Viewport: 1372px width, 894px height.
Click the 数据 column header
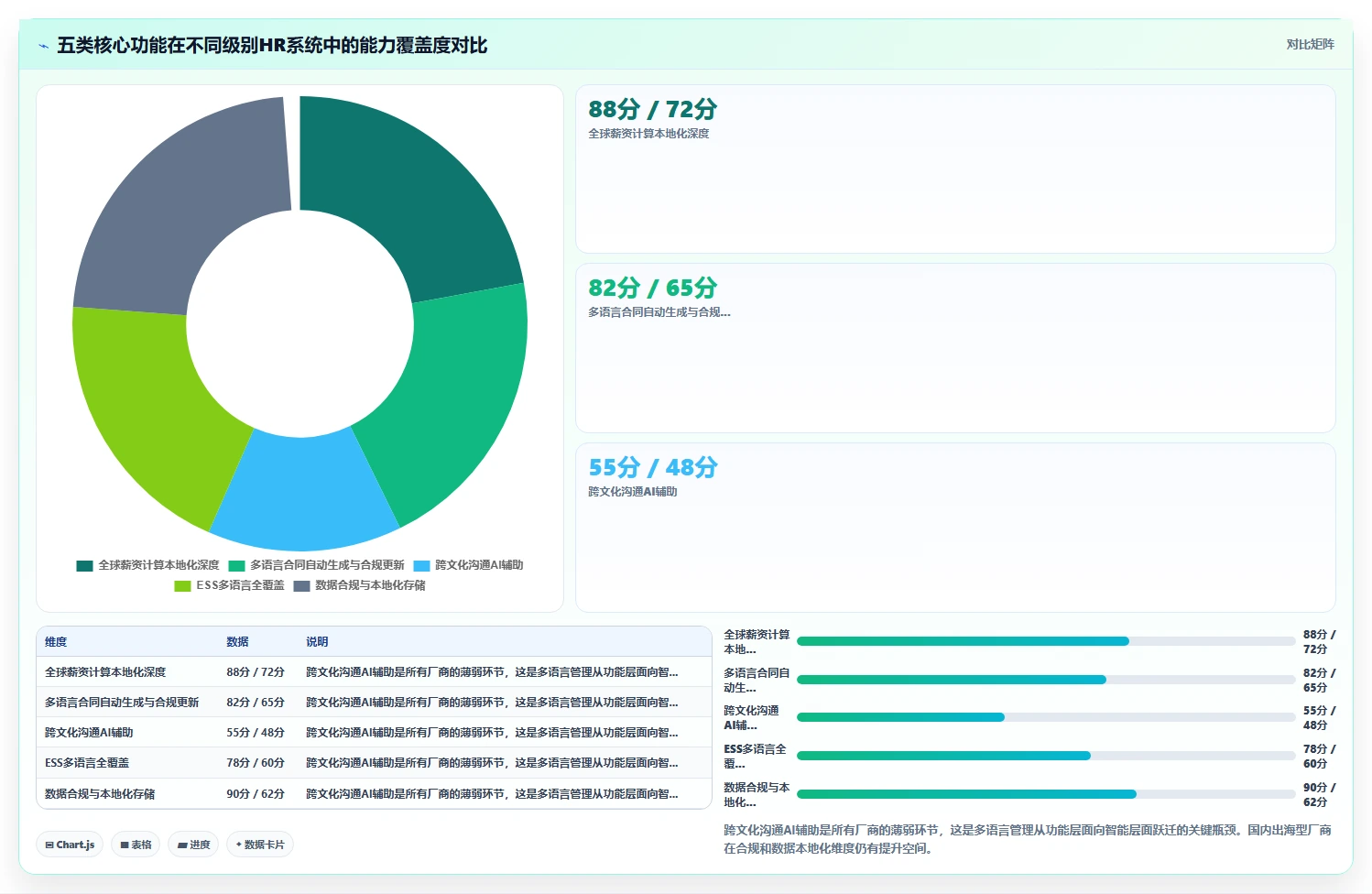(x=237, y=642)
